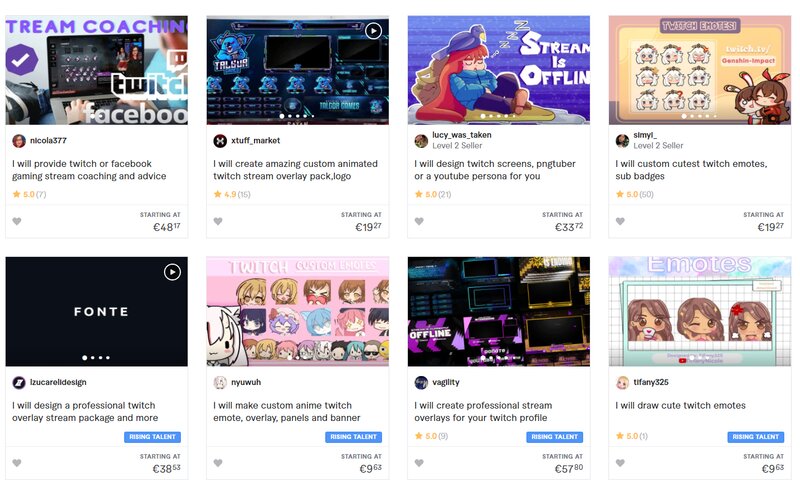800x480 pixels.
Task: Like the simyl_ twitch emotes gig
Action: pos(620,221)
